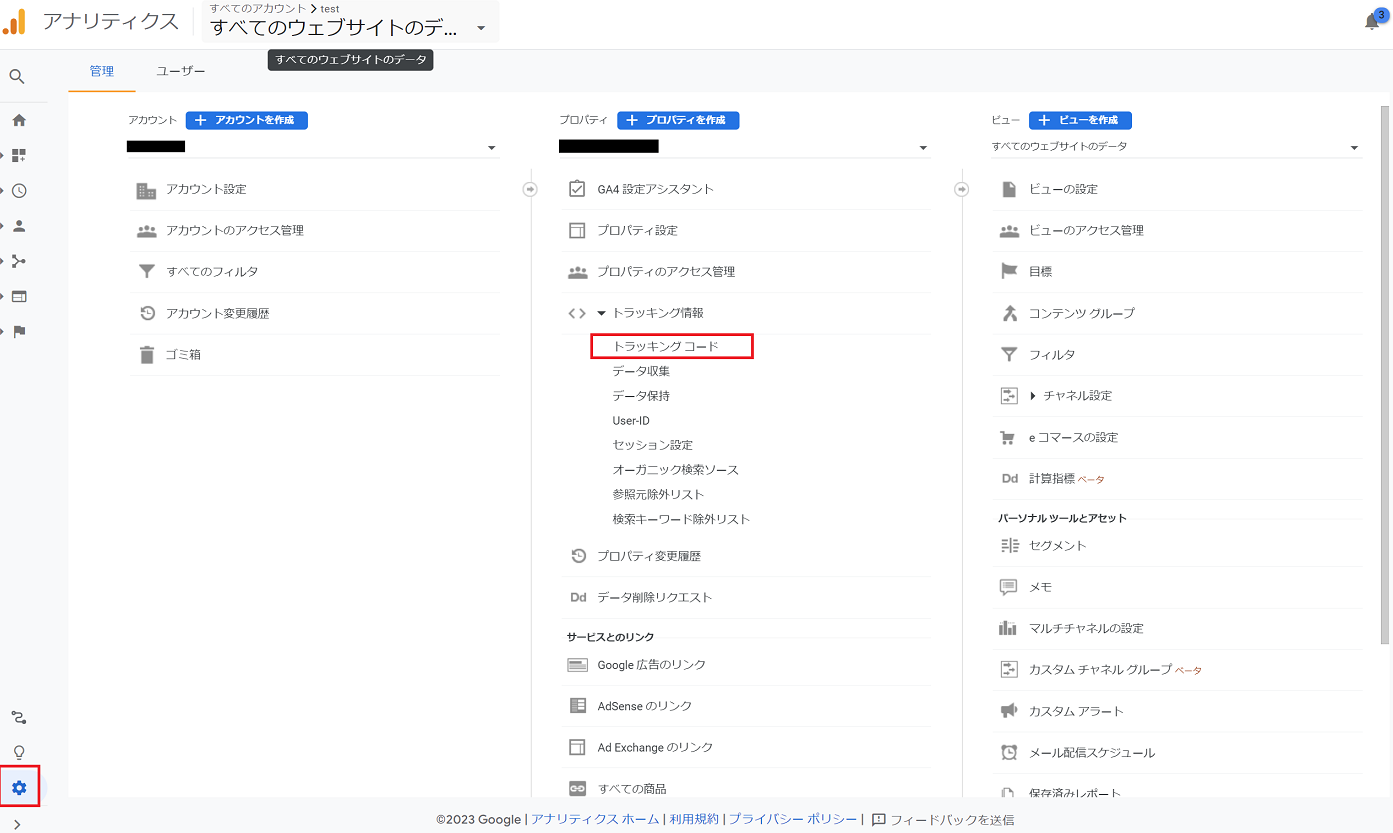Switch to the 管理 tab
The image size is (1393, 833).
[x=102, y=71]
